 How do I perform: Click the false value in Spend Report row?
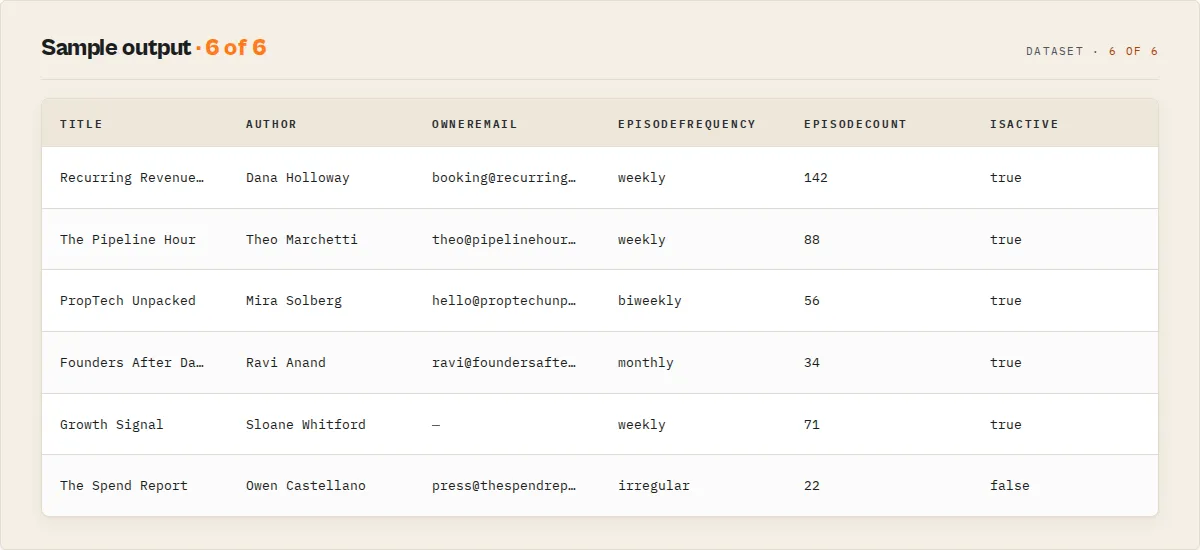(x=1010, y=486)
